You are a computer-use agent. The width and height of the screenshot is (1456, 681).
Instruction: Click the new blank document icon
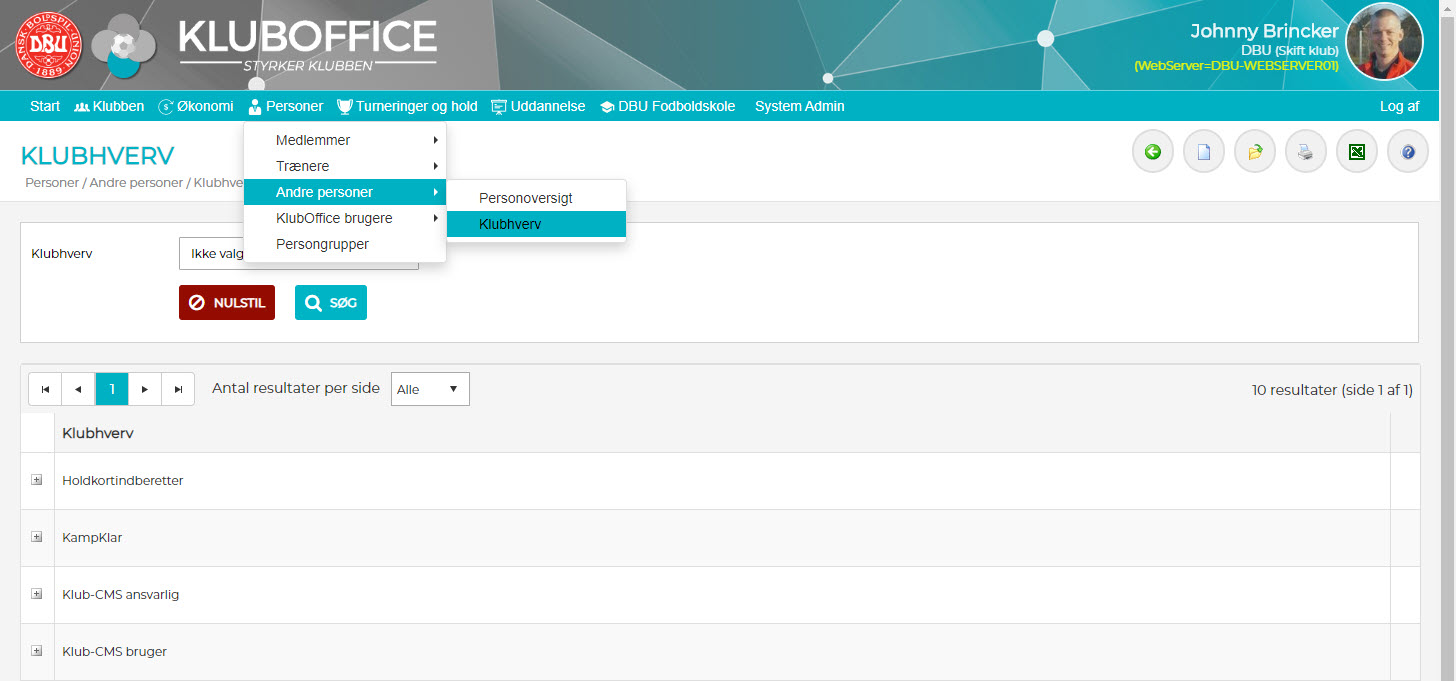[x=1204, y=152]
